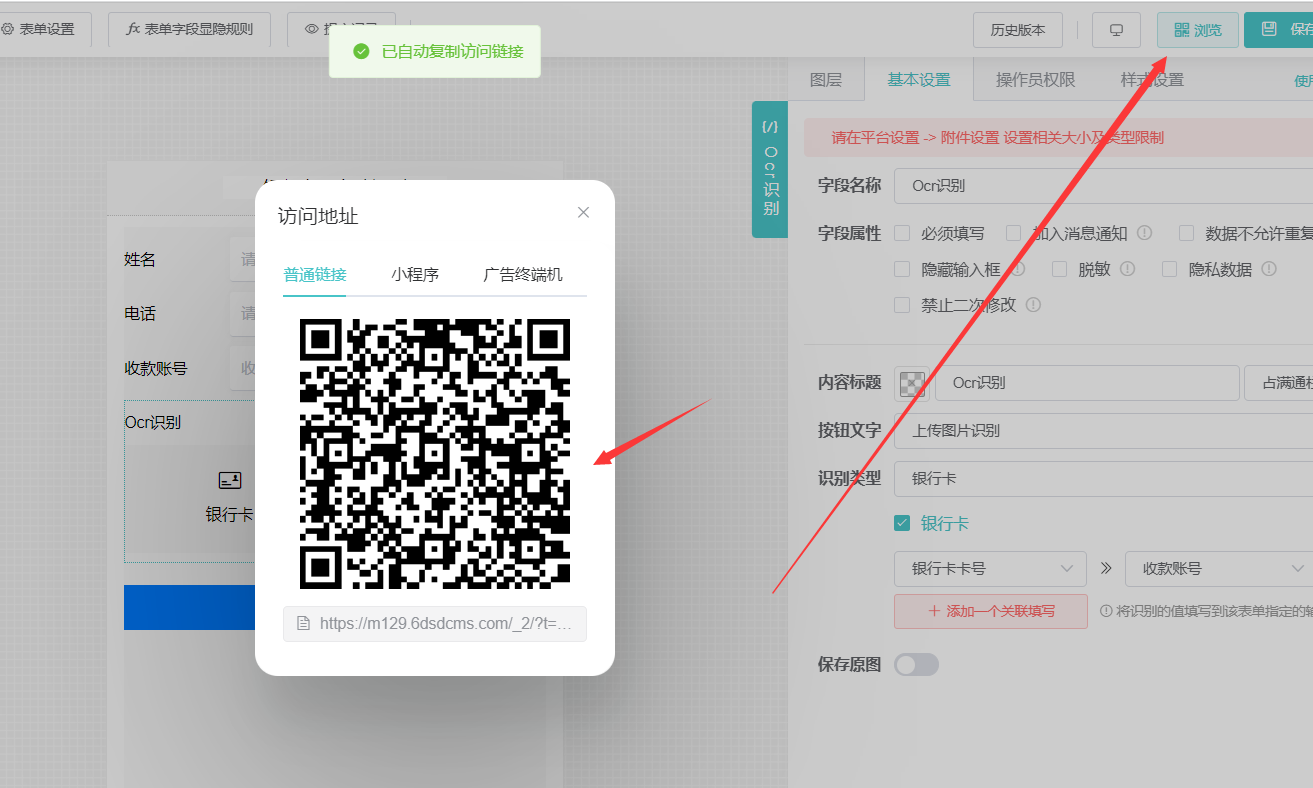Click the 电话 label in the form preview
1313x788 pixels.
tap(140, 314)
